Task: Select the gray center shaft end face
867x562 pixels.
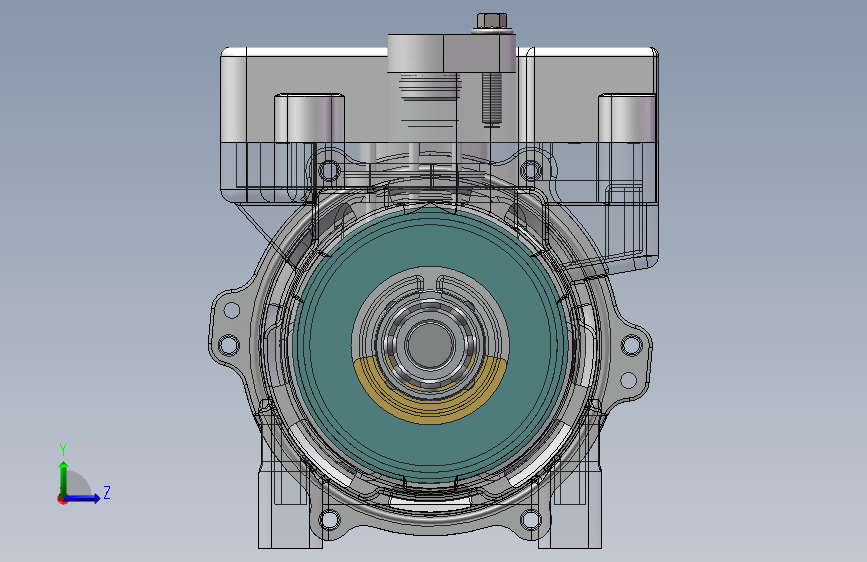Action: (x=430, y=345)
